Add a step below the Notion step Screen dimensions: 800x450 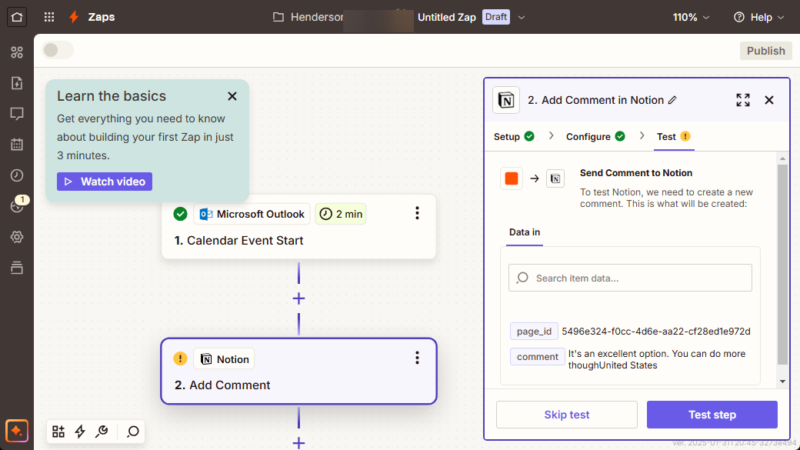[x=299, y=442]
